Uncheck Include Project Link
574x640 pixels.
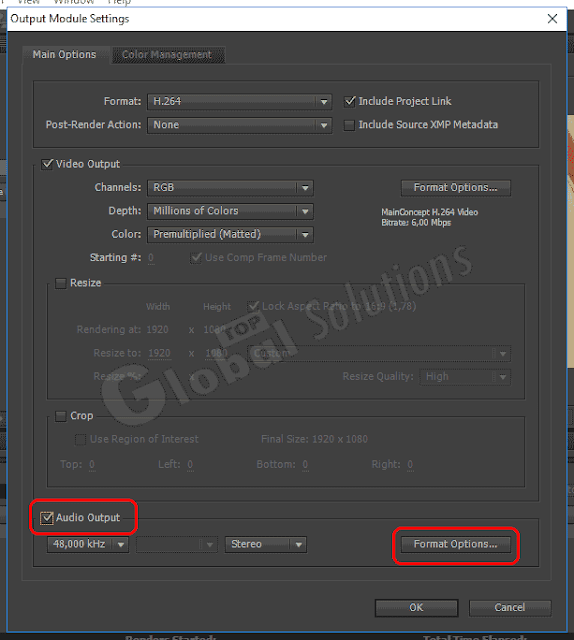point(349,101)
